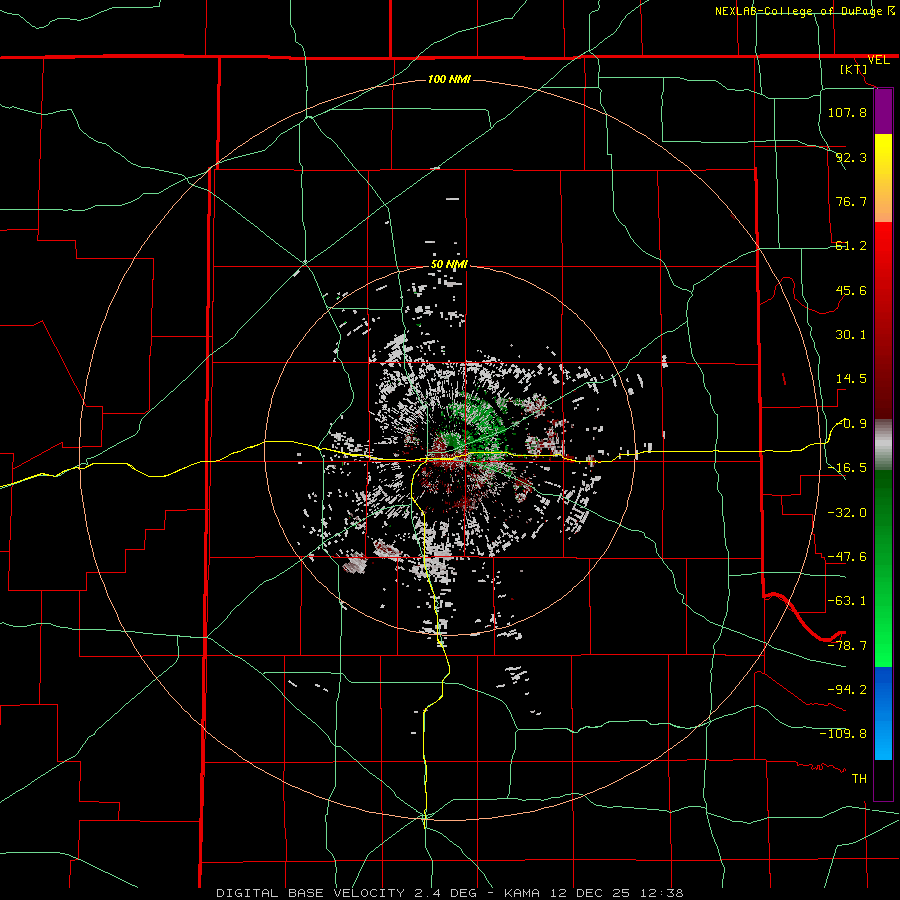Screen dimensions: 900x900
Task: Click the 45.6 velocity scale value
Action: click(x=851, y=290)
